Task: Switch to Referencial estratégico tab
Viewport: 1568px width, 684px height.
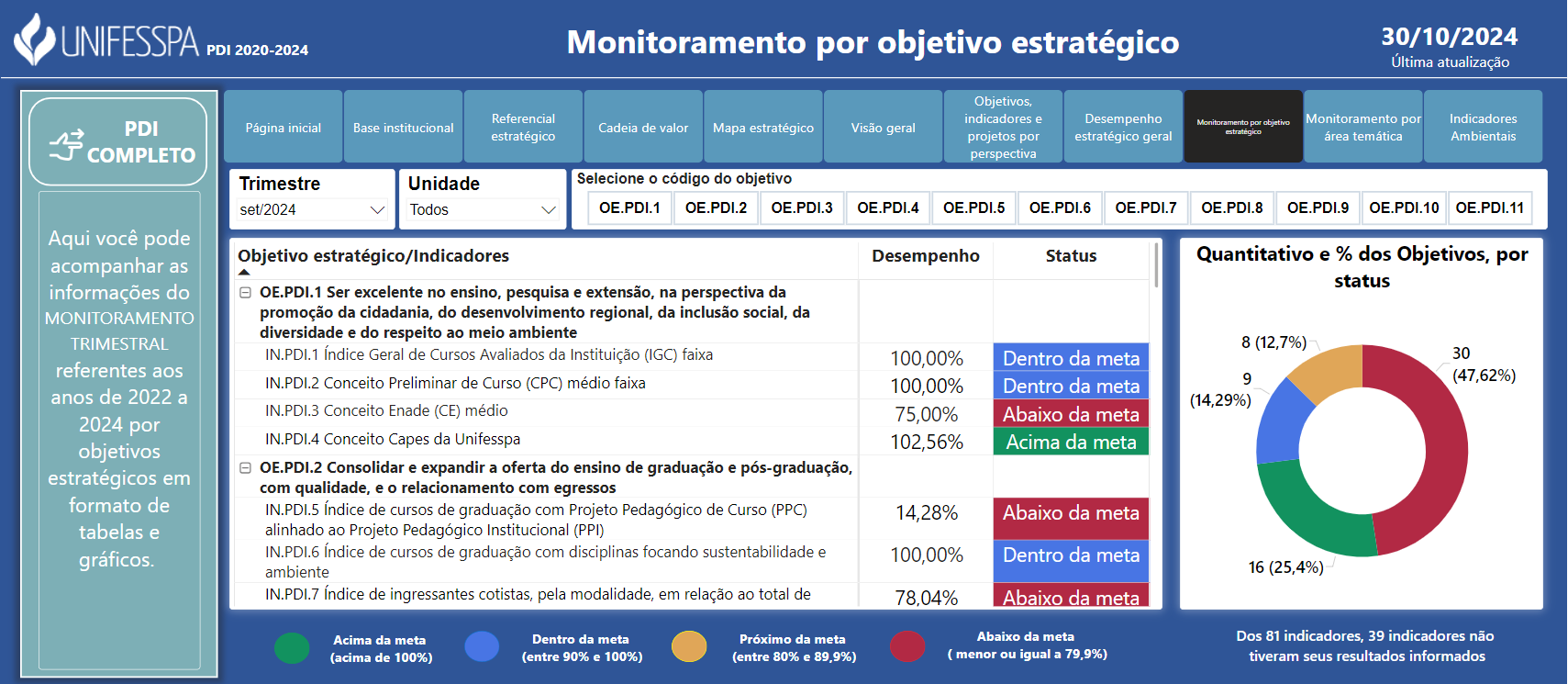Action: [x=523, y=127]
